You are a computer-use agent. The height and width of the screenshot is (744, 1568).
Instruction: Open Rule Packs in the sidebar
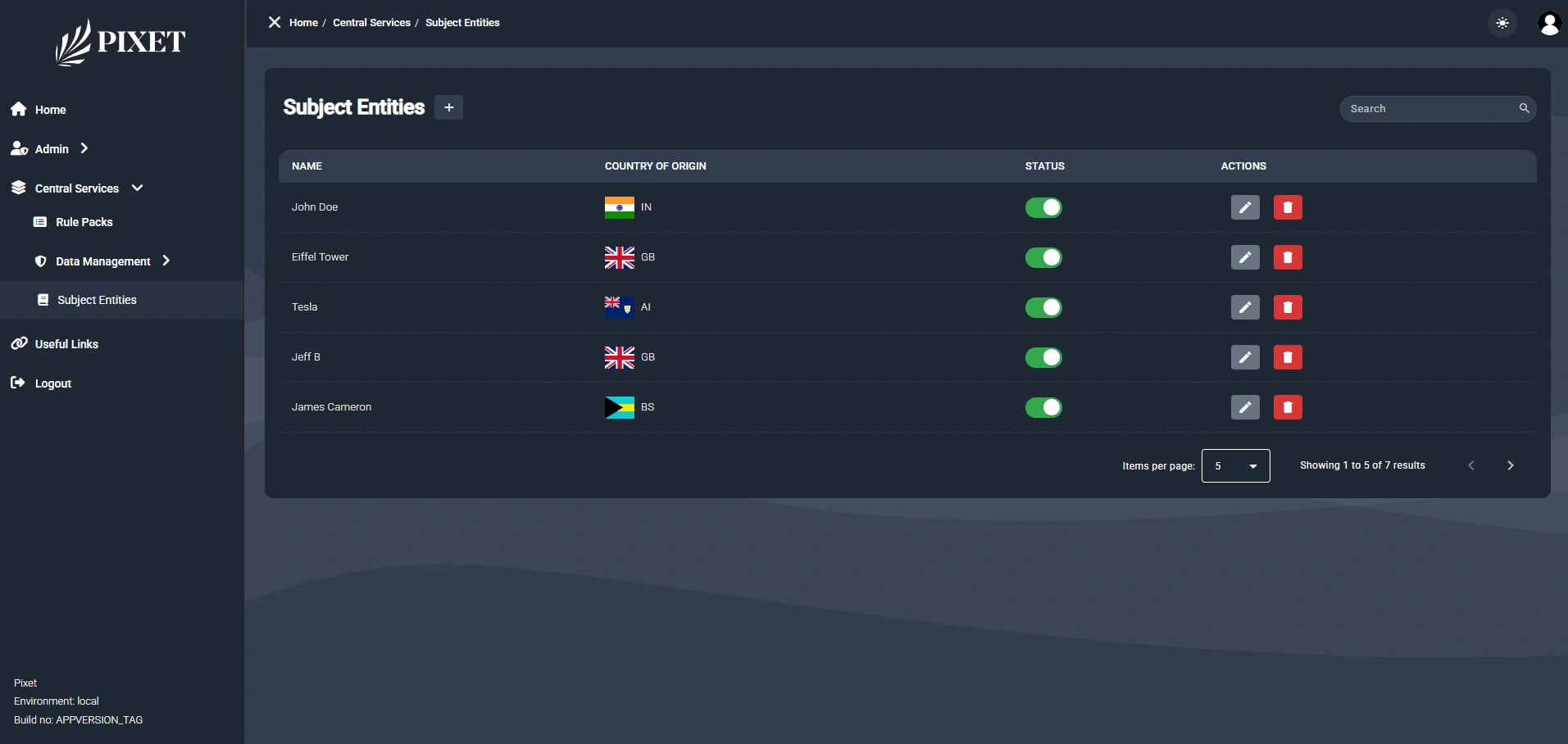[x=84, y=222]
